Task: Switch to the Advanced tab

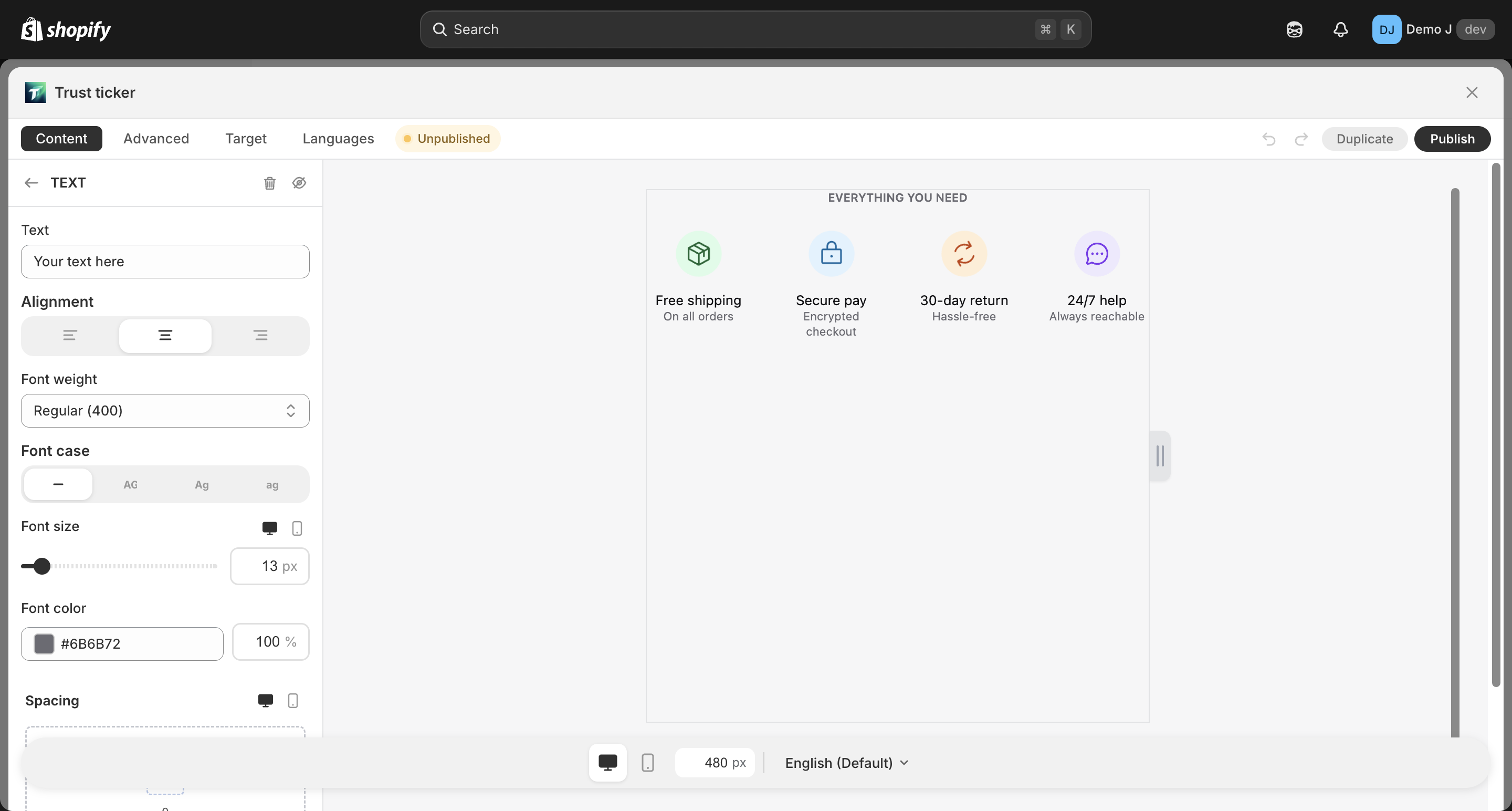Action: point(156,139)
